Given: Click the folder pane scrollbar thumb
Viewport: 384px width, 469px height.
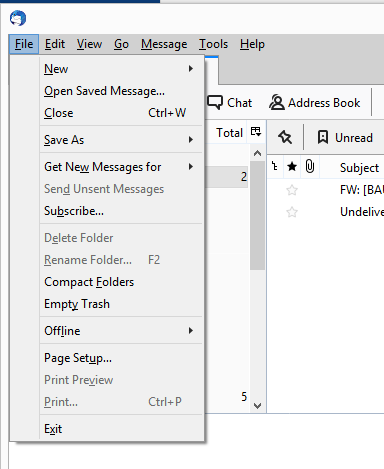Looking at the screenshot, I should tap(257, 215).
